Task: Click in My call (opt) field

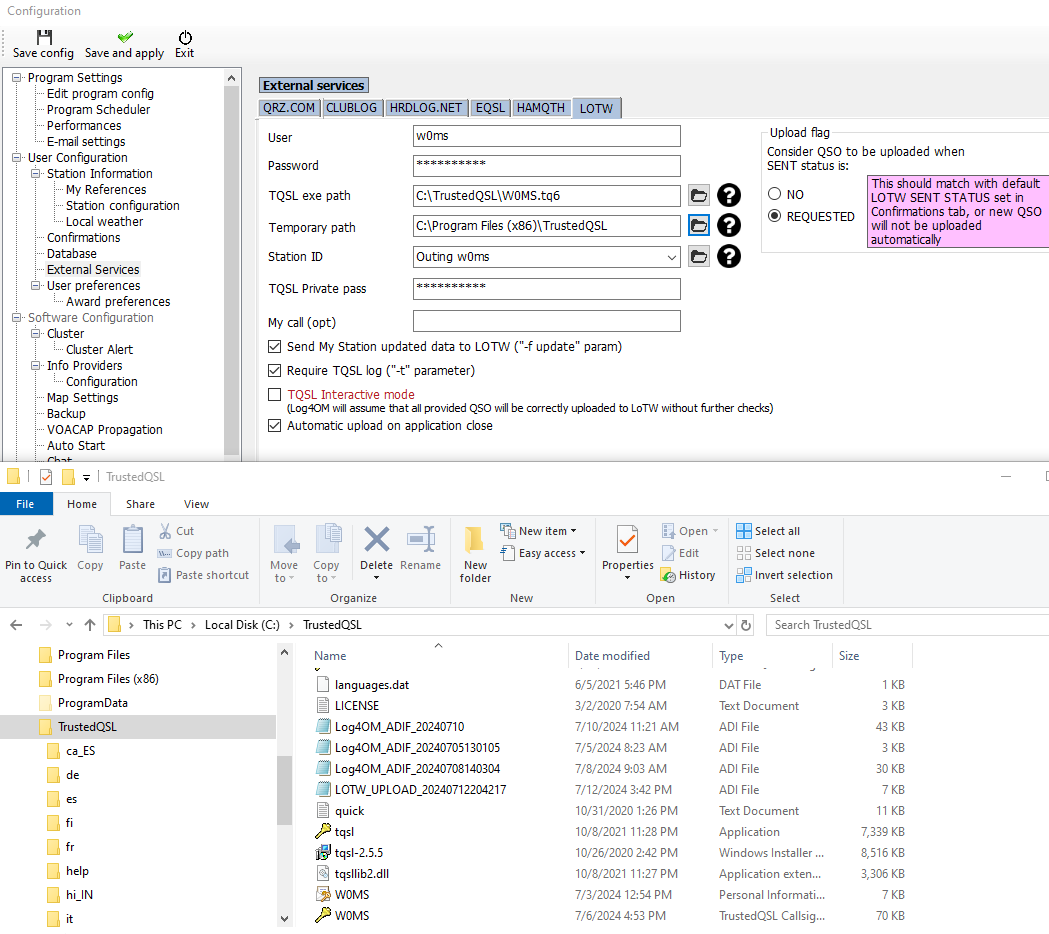Action: [x=547, y=321]
